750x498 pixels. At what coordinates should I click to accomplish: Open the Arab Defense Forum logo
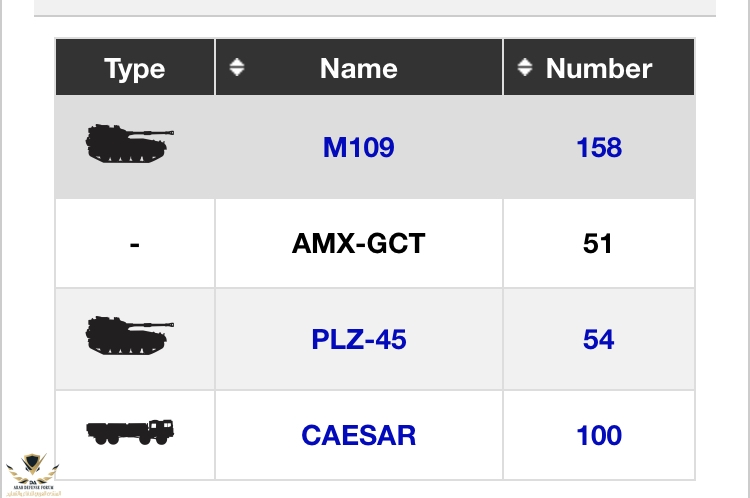coord(32,474)
